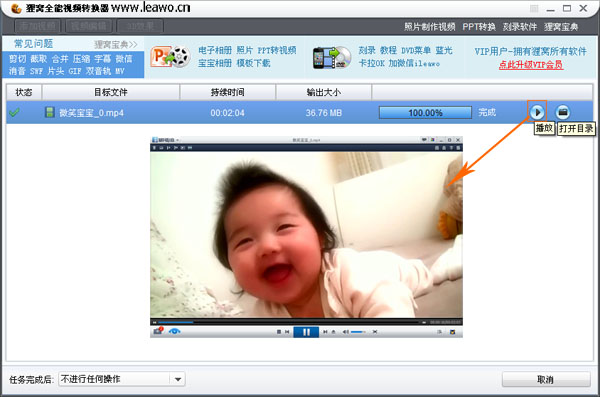600x397 pixels.
Task: Click the 剪切 help link
Action: click(18, 59)
